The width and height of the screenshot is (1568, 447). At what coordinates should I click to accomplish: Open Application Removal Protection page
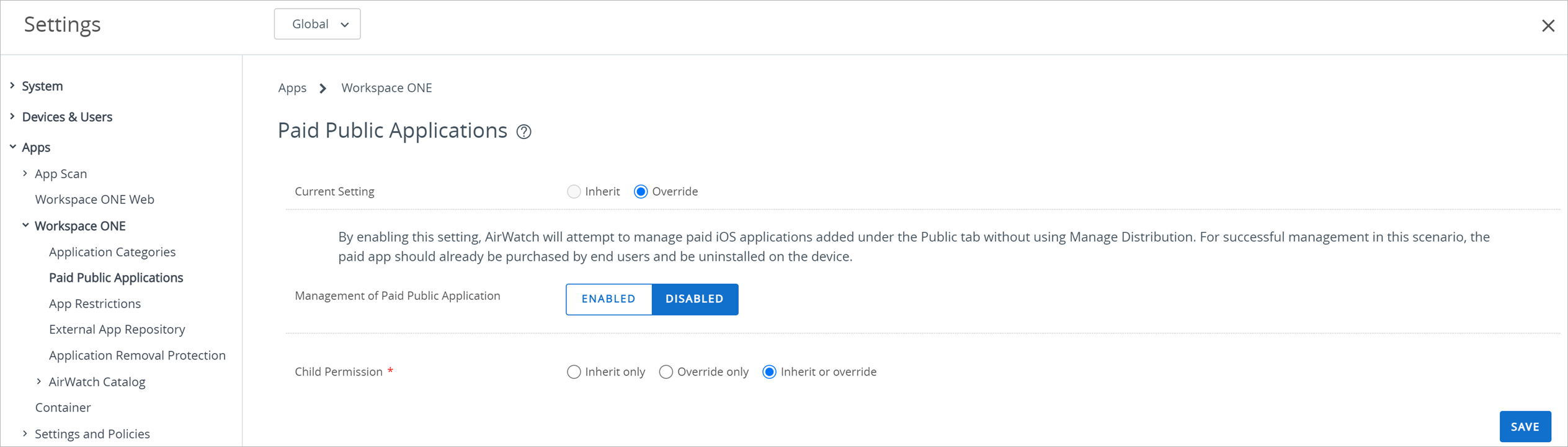click(x=137, y=355)
